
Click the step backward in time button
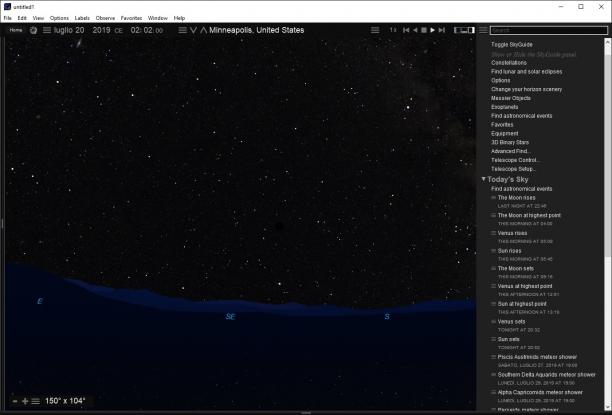coord(406,30)
